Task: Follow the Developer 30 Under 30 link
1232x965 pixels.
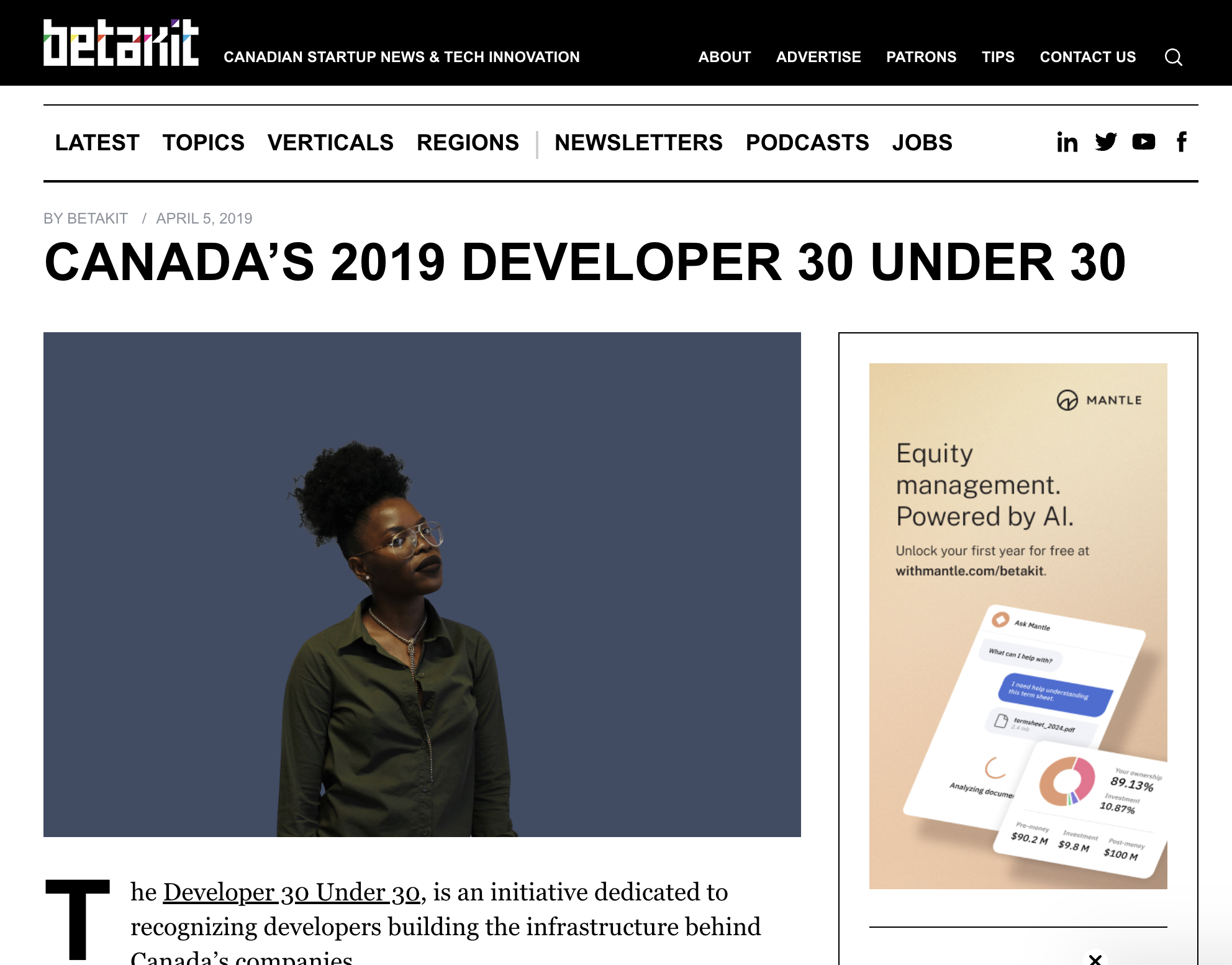Action: click(x=291, y=892)
